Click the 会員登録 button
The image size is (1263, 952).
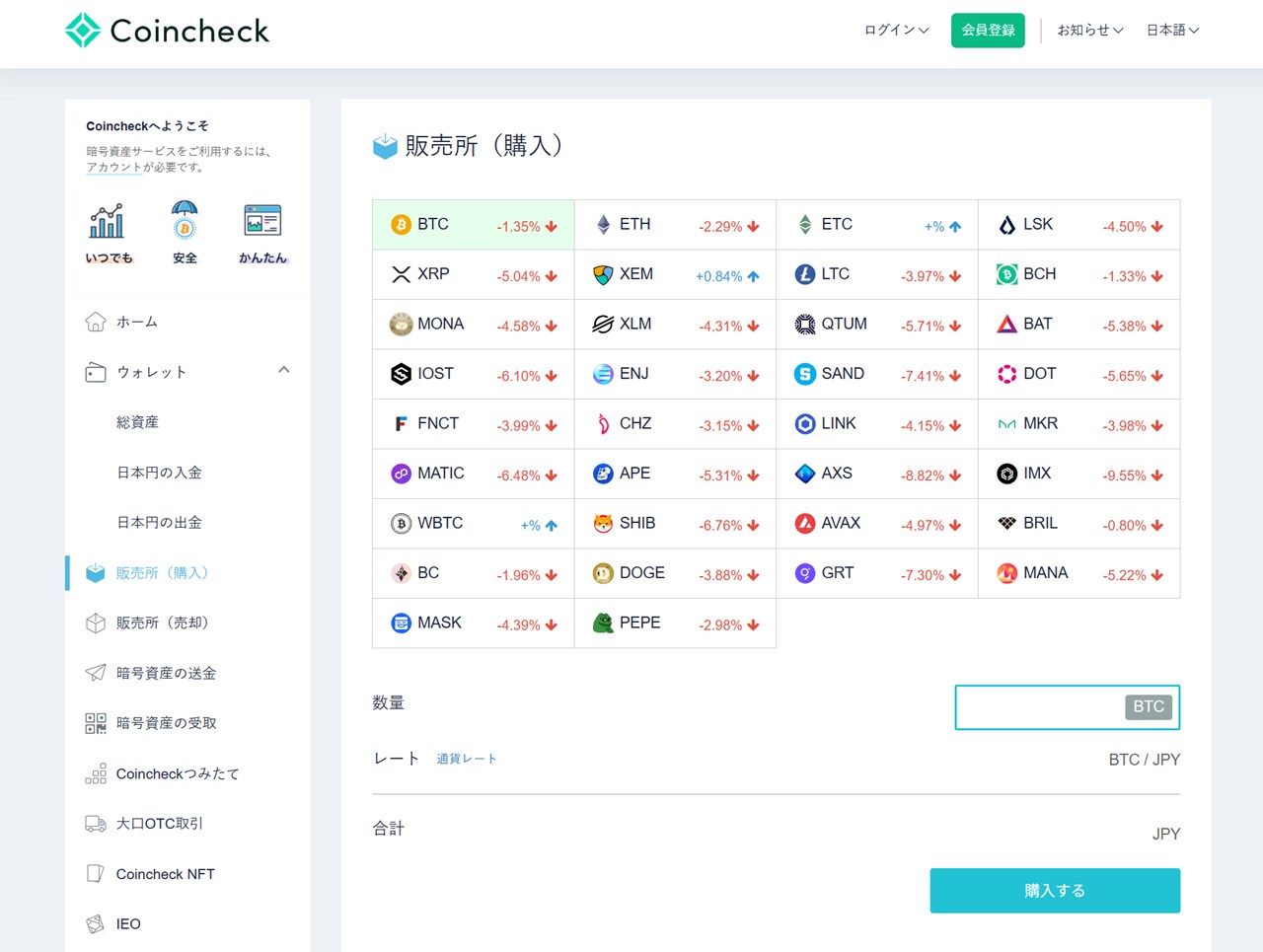[988, 31]
